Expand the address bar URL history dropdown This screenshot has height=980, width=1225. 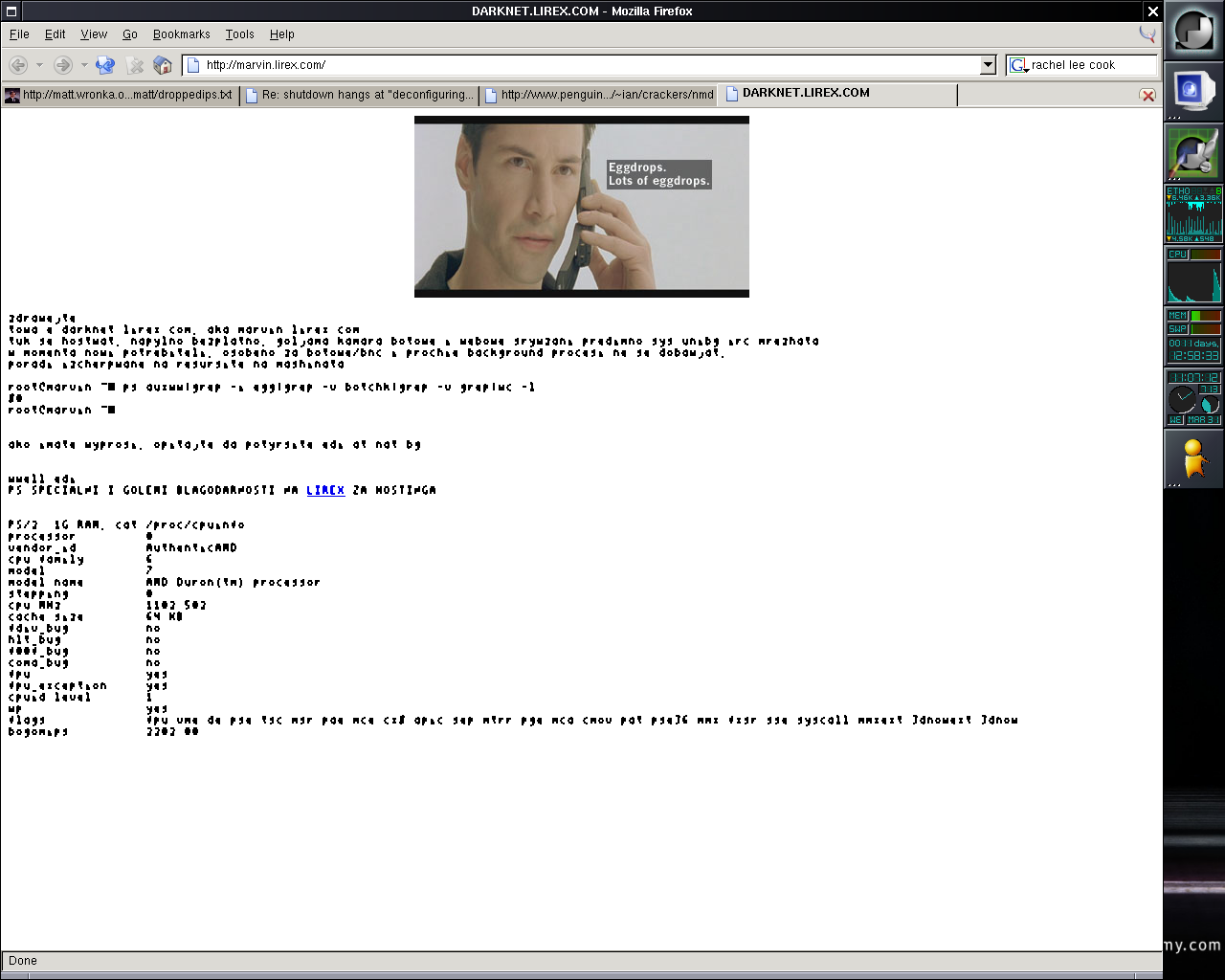point(989,65)
